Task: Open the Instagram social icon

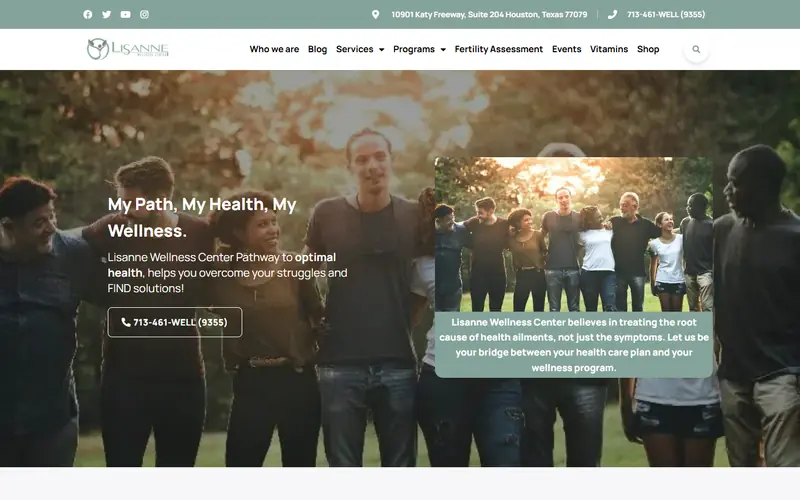Action: [x=144, y=14]
